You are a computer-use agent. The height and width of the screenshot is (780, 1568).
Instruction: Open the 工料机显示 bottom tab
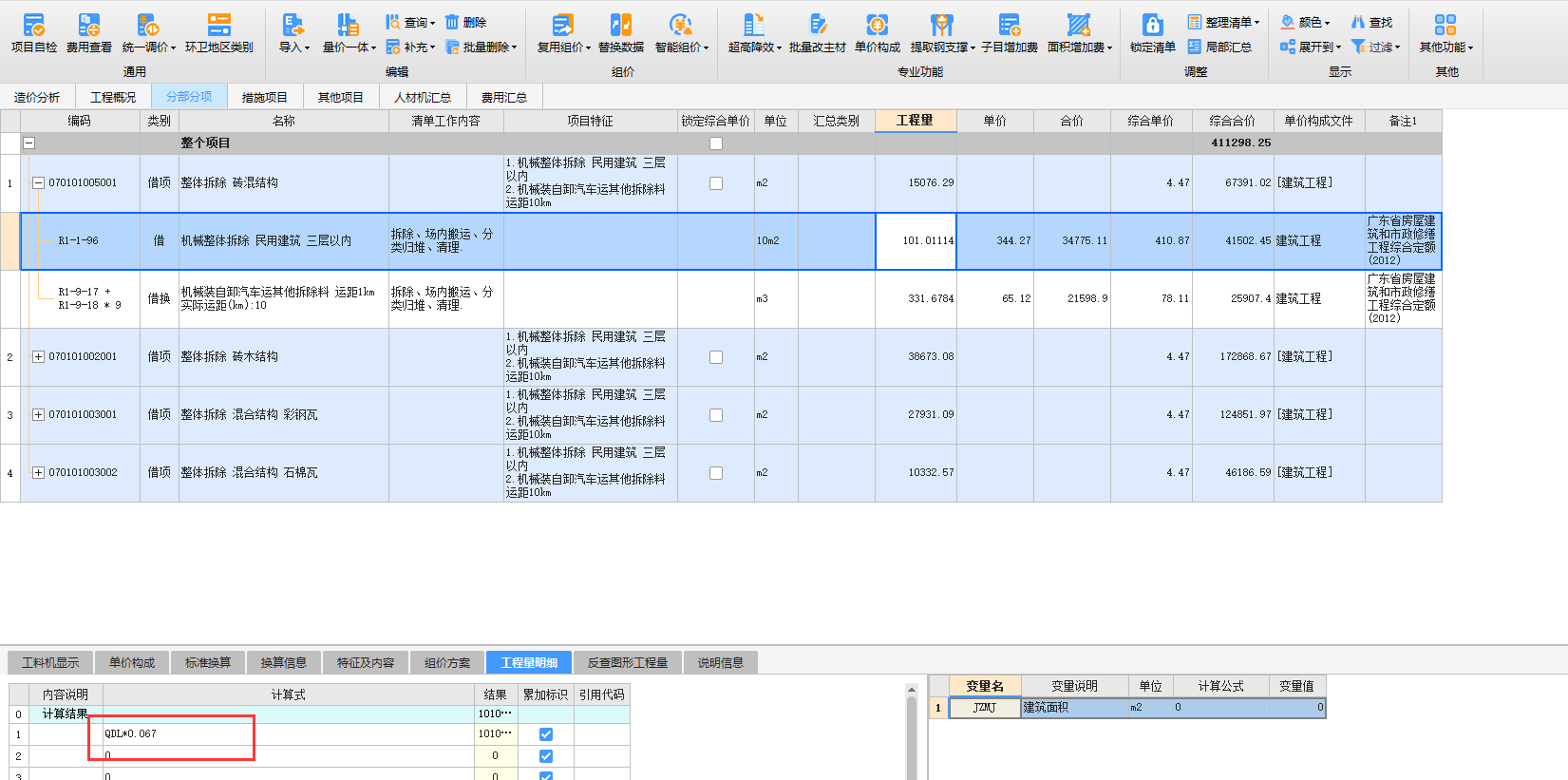pyautogui.click(x=50, y=662)
